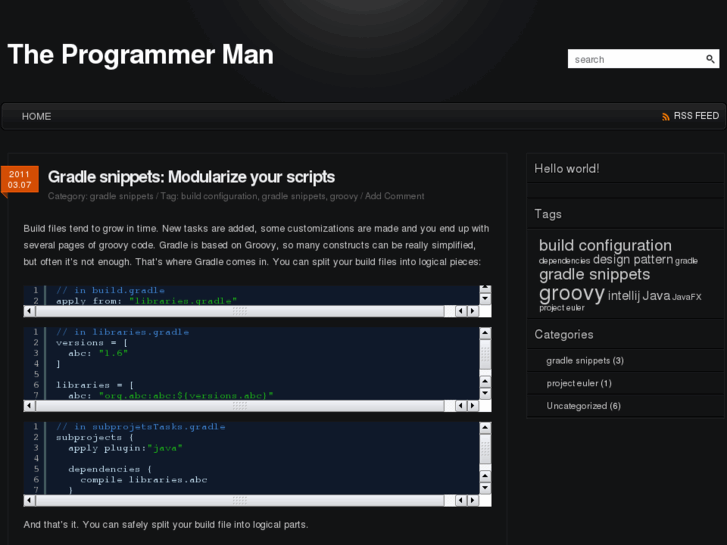This screenshot has height=545, width=727.
Task: Click far-left arrow of libraries.gradle horizontal scrollbar
Action: 29,405
